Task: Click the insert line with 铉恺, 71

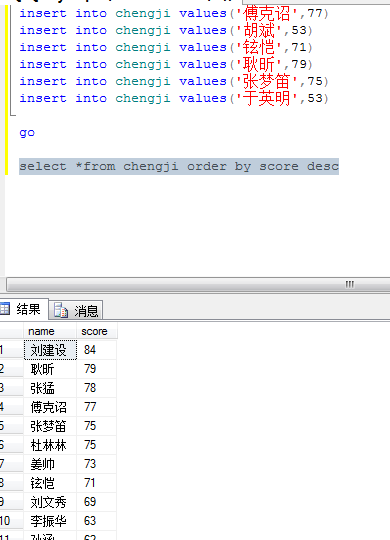Action: tap(166, 47)
